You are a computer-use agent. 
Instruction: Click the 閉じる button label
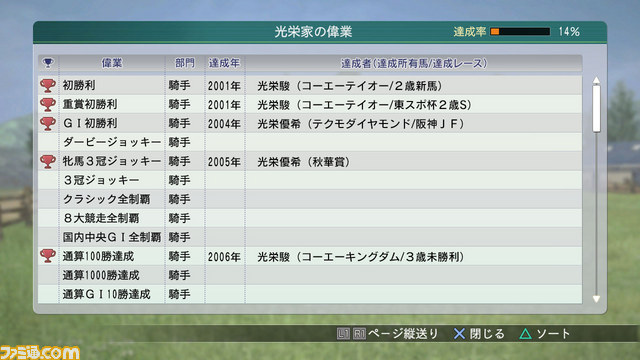tap(487, 334)
